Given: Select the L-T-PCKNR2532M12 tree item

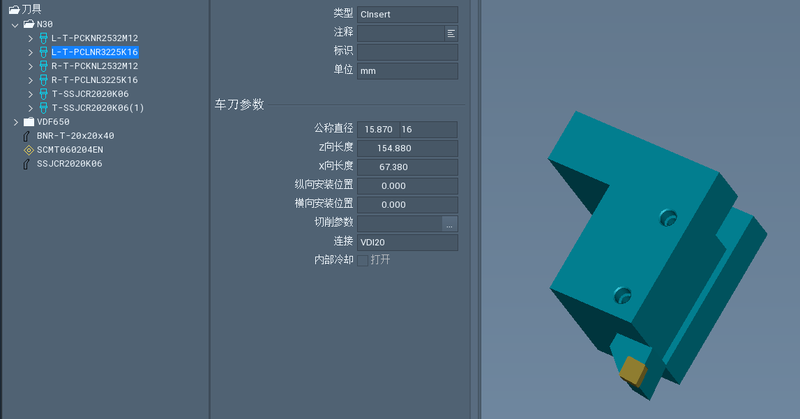Looking at the screenshot, I should (94, 38).
